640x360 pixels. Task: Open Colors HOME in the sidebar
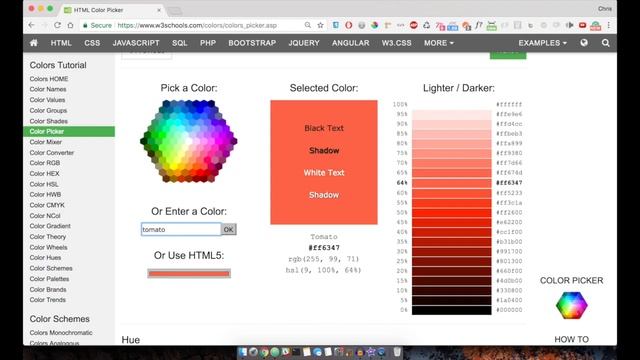49,79
